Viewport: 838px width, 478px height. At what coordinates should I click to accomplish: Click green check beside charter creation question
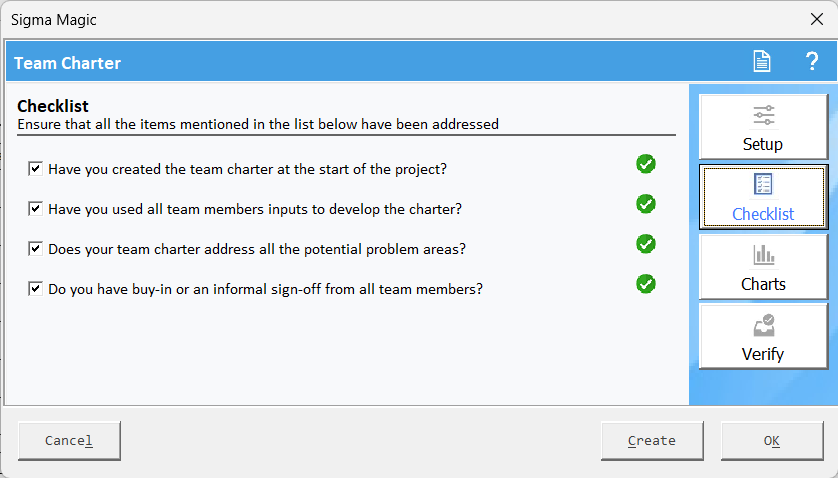click(646, 164)
